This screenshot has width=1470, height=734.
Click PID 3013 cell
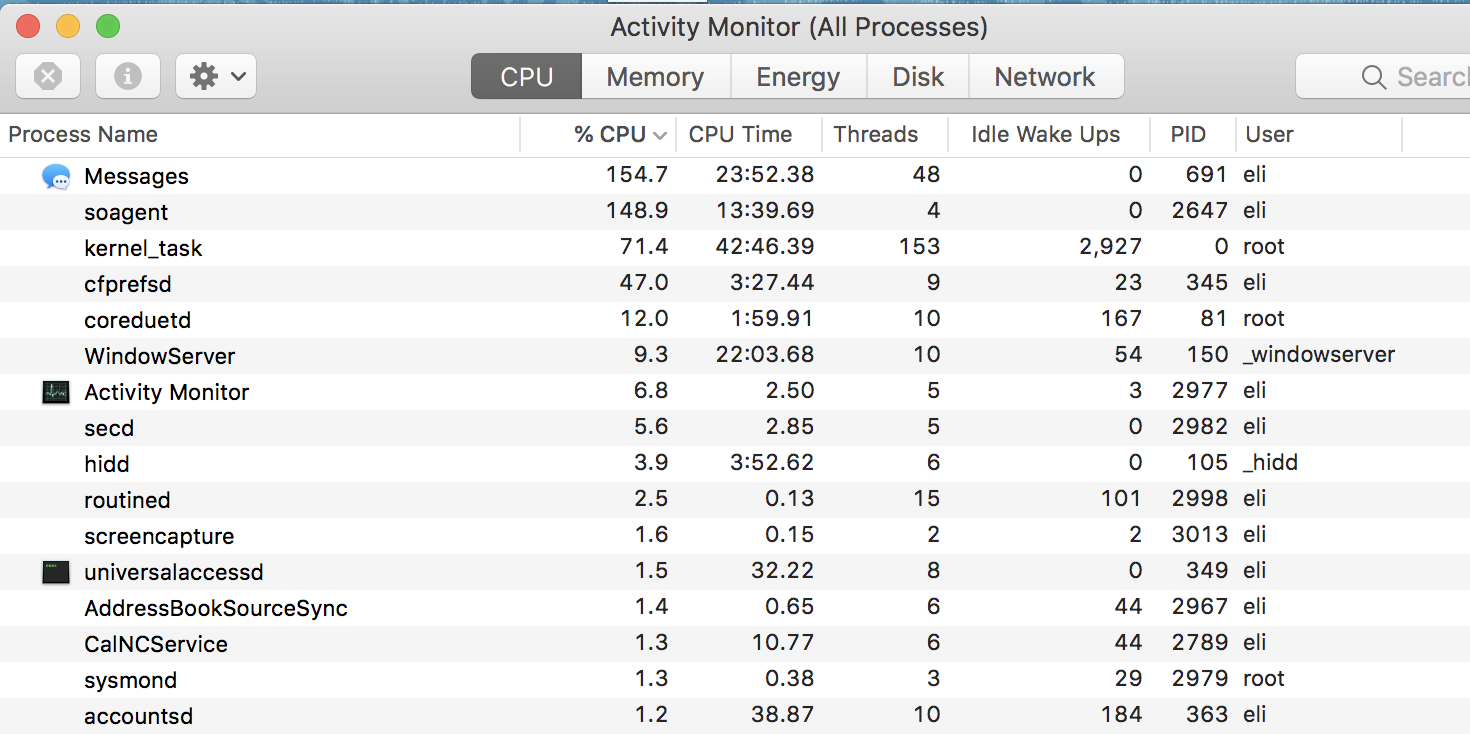1200,535
